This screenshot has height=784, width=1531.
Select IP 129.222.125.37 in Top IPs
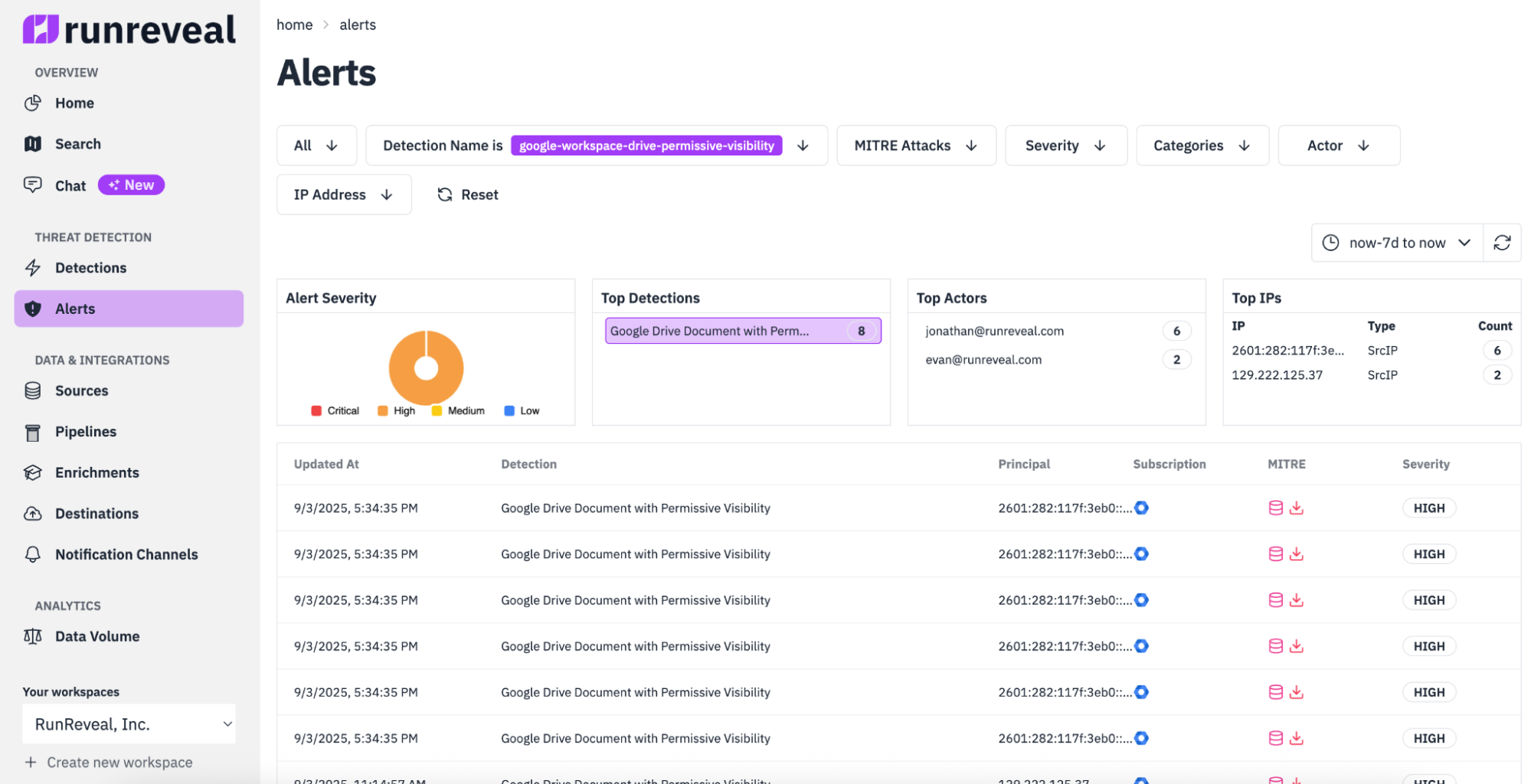pyautogui.click(x=1277, y=375)
